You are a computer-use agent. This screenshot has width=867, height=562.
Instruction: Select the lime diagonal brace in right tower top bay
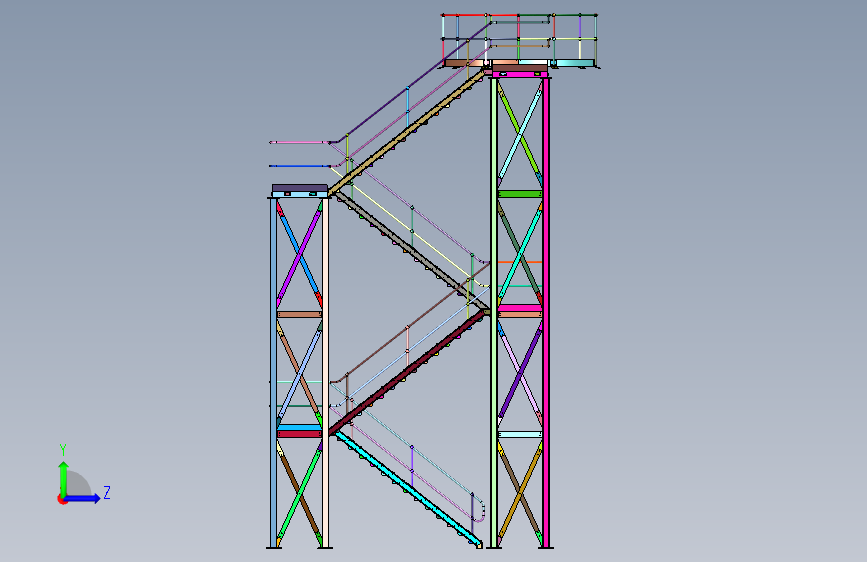[520, 133]
